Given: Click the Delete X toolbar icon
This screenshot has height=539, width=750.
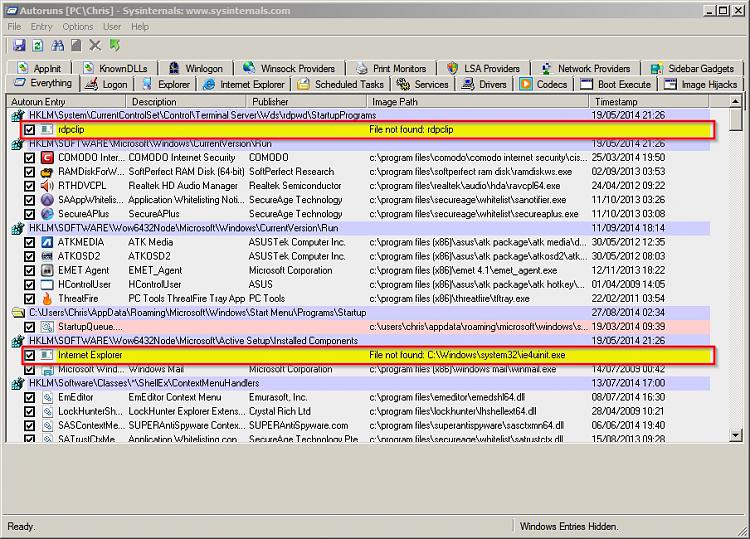Looking at the screenshot, I should [95, 45].
